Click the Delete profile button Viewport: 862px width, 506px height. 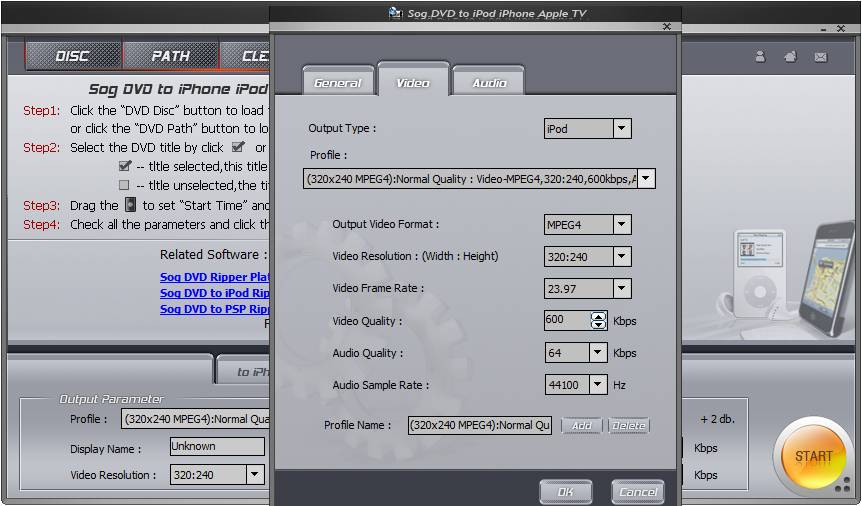click(629, 426)
